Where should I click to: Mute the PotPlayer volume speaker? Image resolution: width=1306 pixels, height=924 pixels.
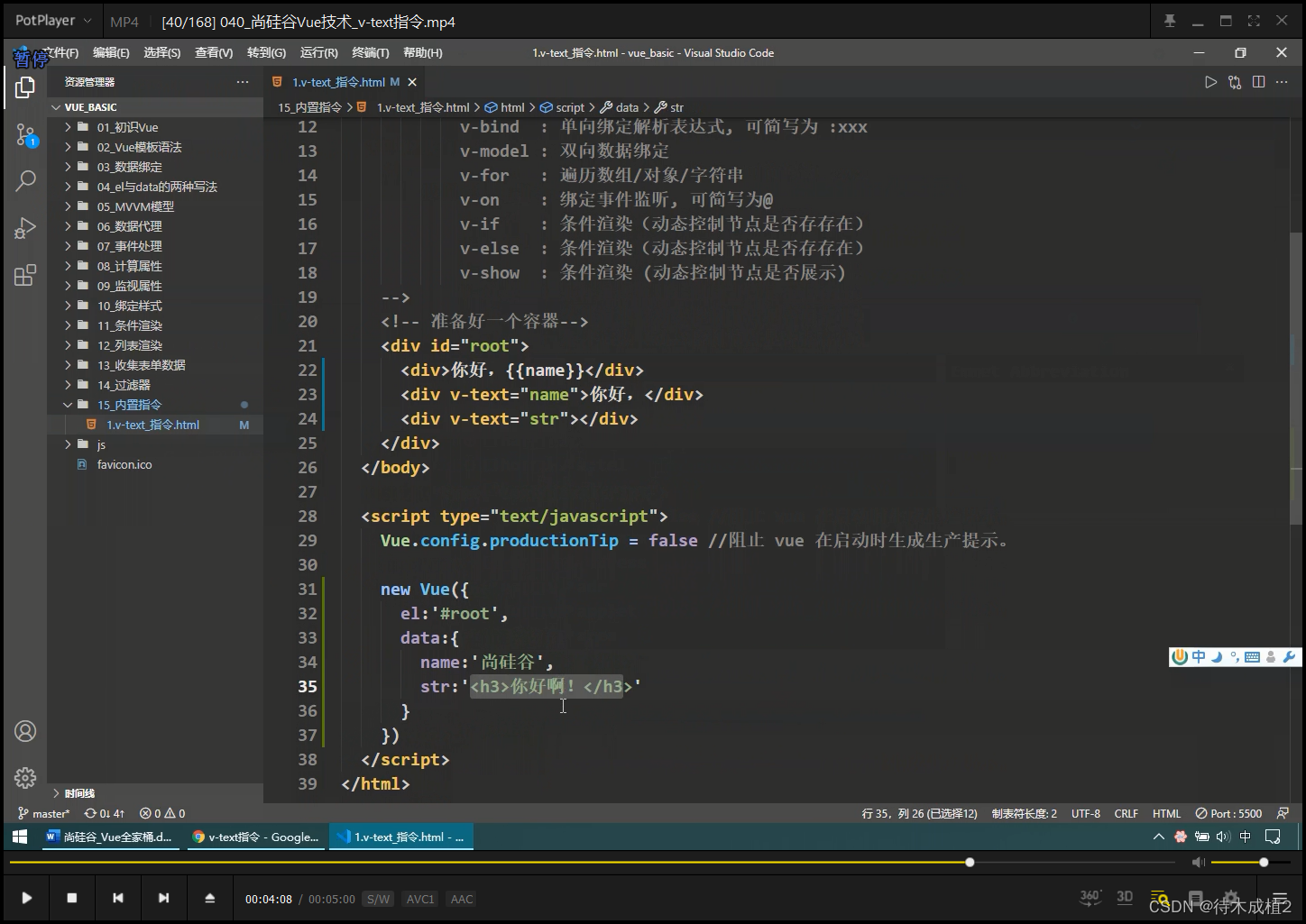[x=1198, y=863]
